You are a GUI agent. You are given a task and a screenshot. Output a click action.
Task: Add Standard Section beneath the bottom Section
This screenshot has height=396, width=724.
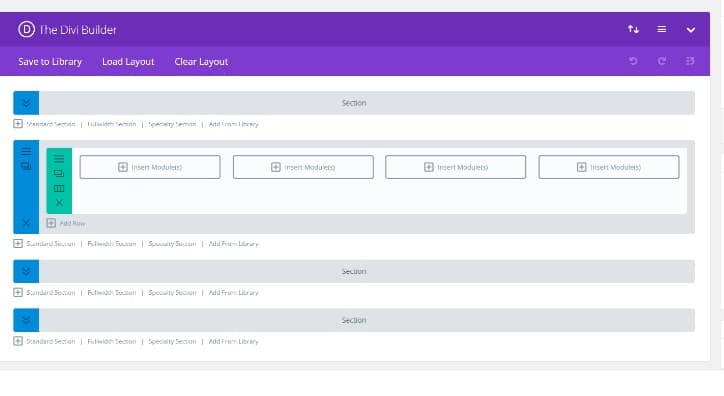pos(50,342)
